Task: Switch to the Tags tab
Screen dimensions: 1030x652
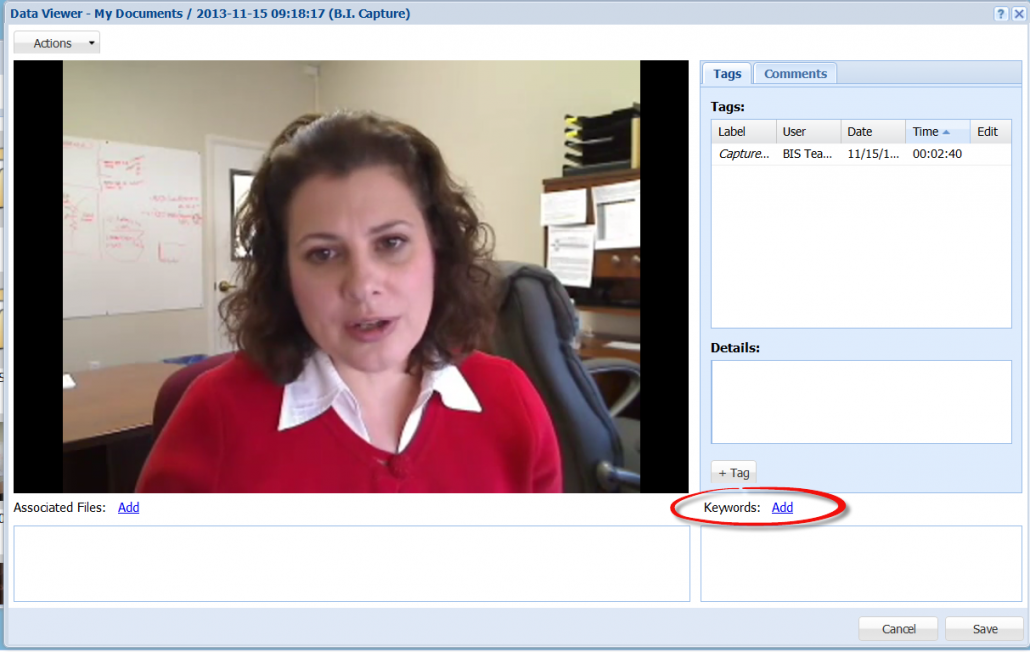Action: pyautogui.click(x=726, y=72)
